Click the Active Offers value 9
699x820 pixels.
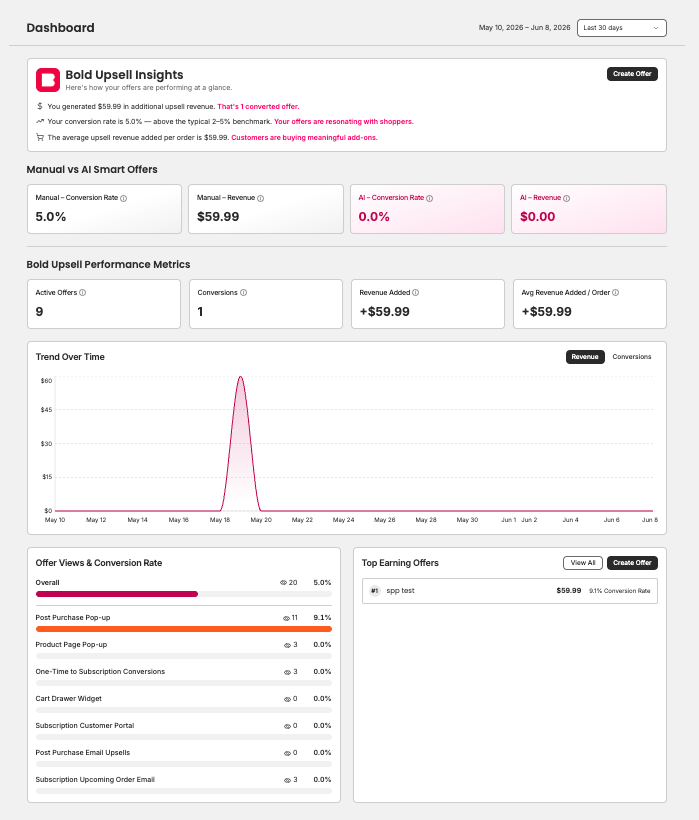39,312
